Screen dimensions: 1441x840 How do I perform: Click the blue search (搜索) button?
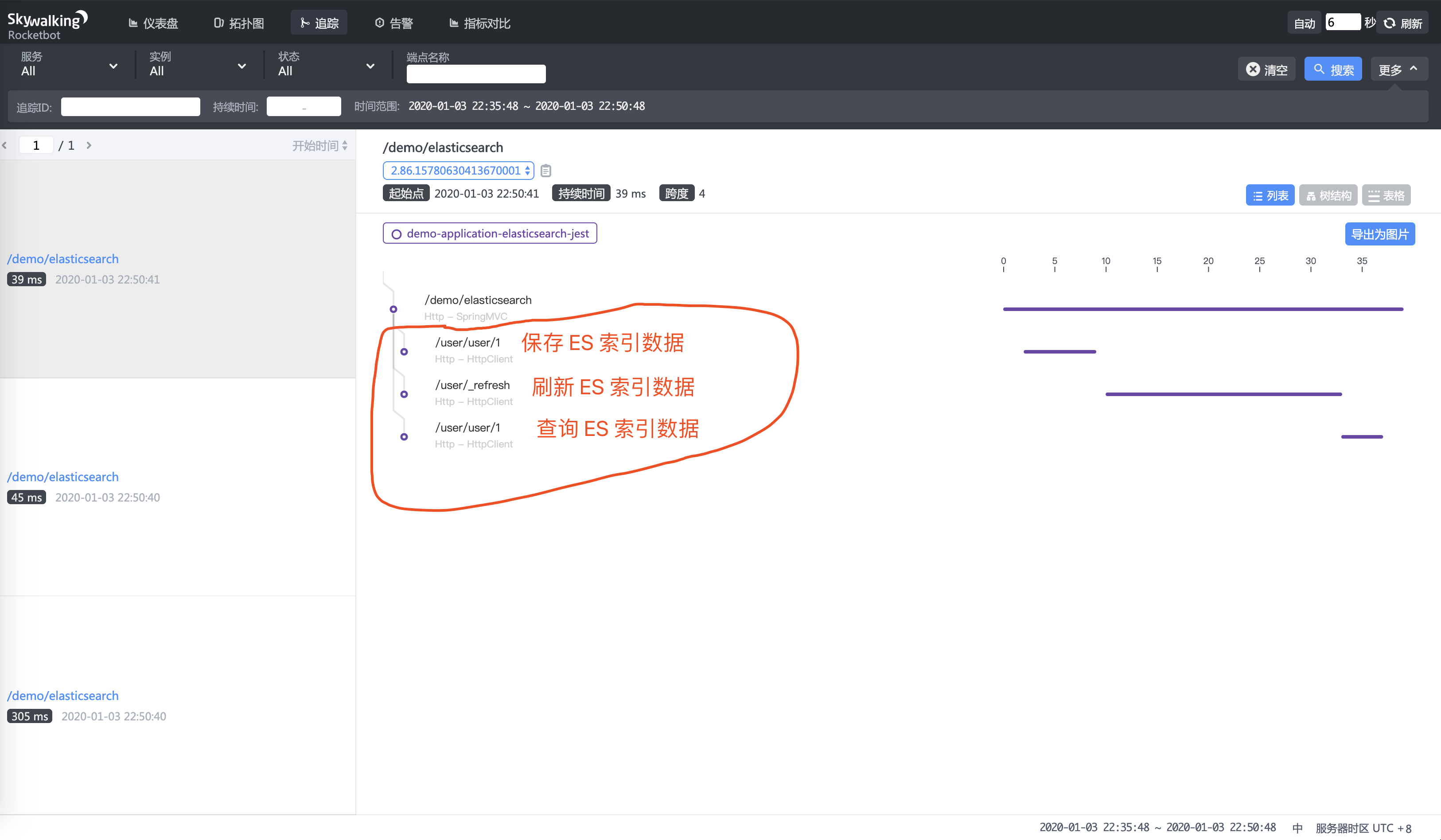click(1333, 69)
